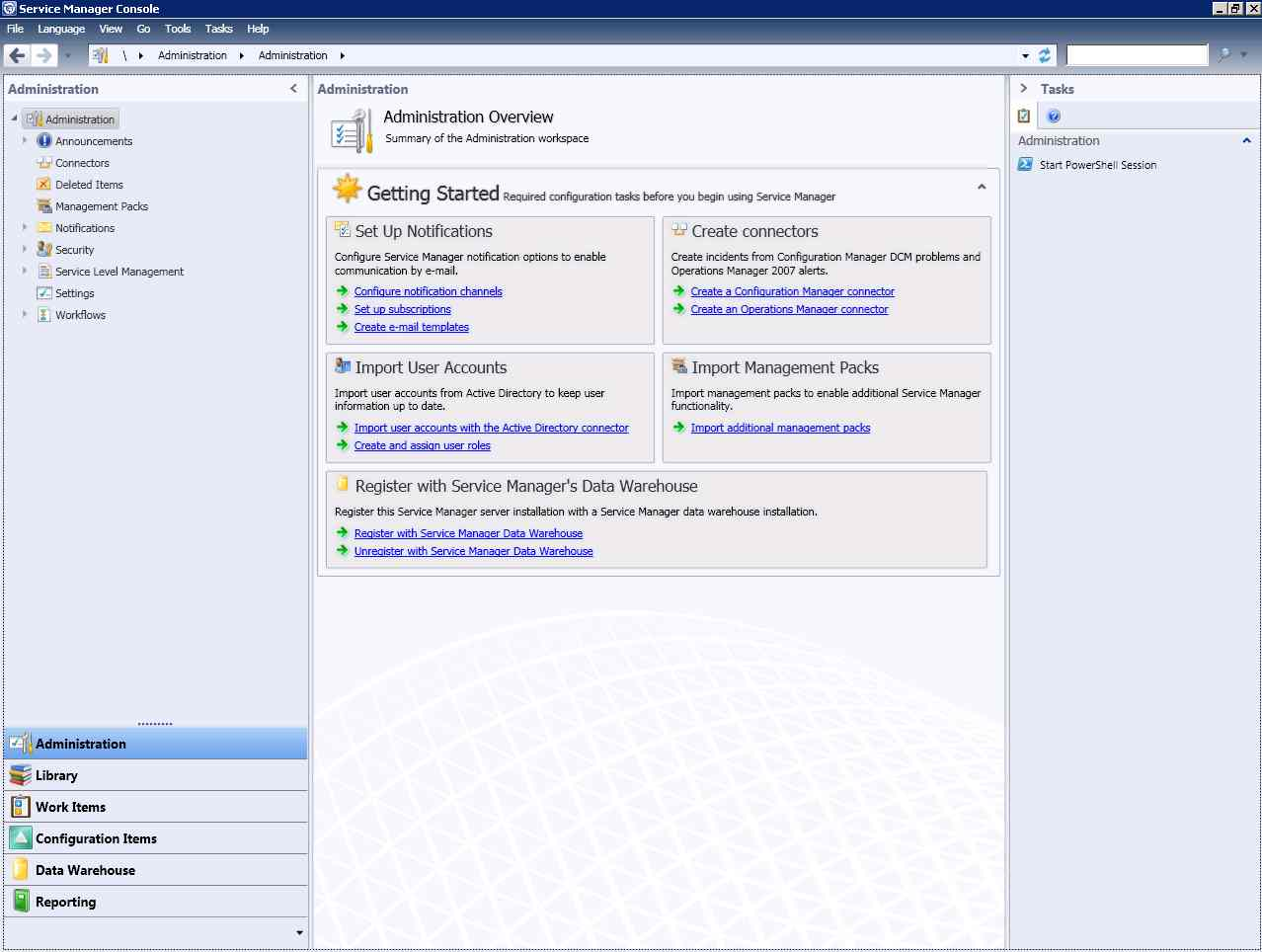Open Unregister with Service Manager Data Warehouse link
The width and height of the screenshot is (1262, 952).
tap(474, 551)
